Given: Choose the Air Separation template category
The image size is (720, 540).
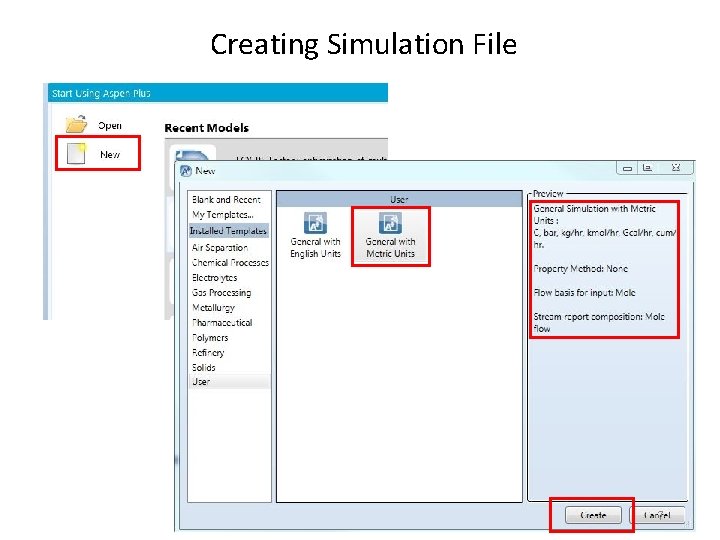Looking at the screenshot, I should (x=220, y=248).
